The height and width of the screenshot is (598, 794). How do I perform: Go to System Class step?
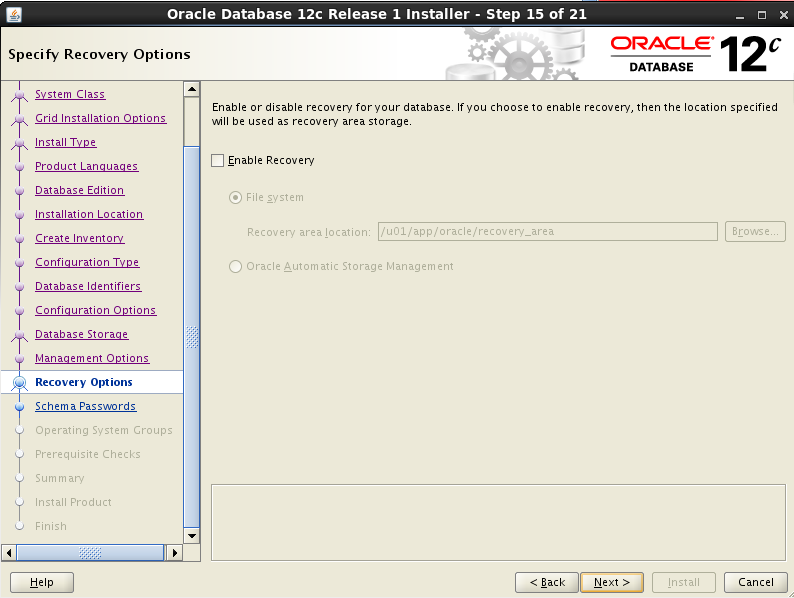[70, 94]
